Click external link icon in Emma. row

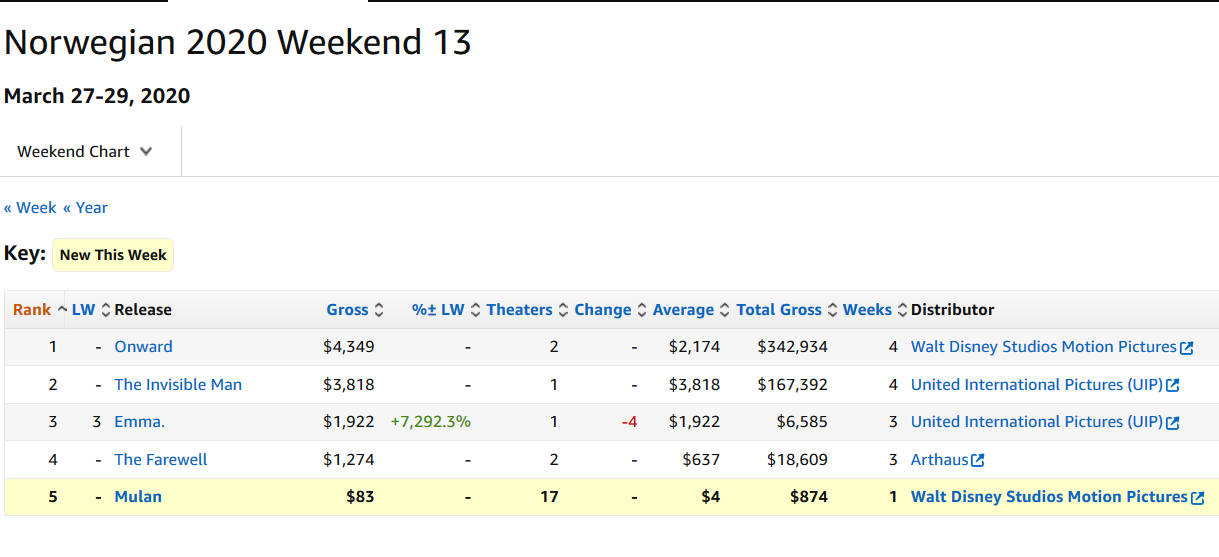pos(1173,423)
